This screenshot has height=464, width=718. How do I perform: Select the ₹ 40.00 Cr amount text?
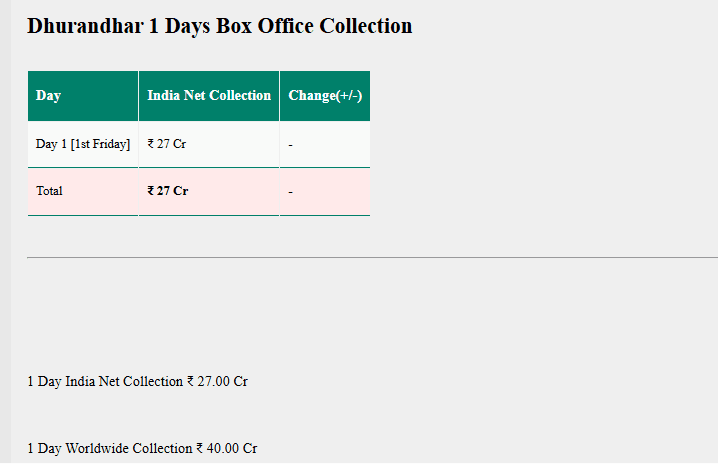[226, 449]
